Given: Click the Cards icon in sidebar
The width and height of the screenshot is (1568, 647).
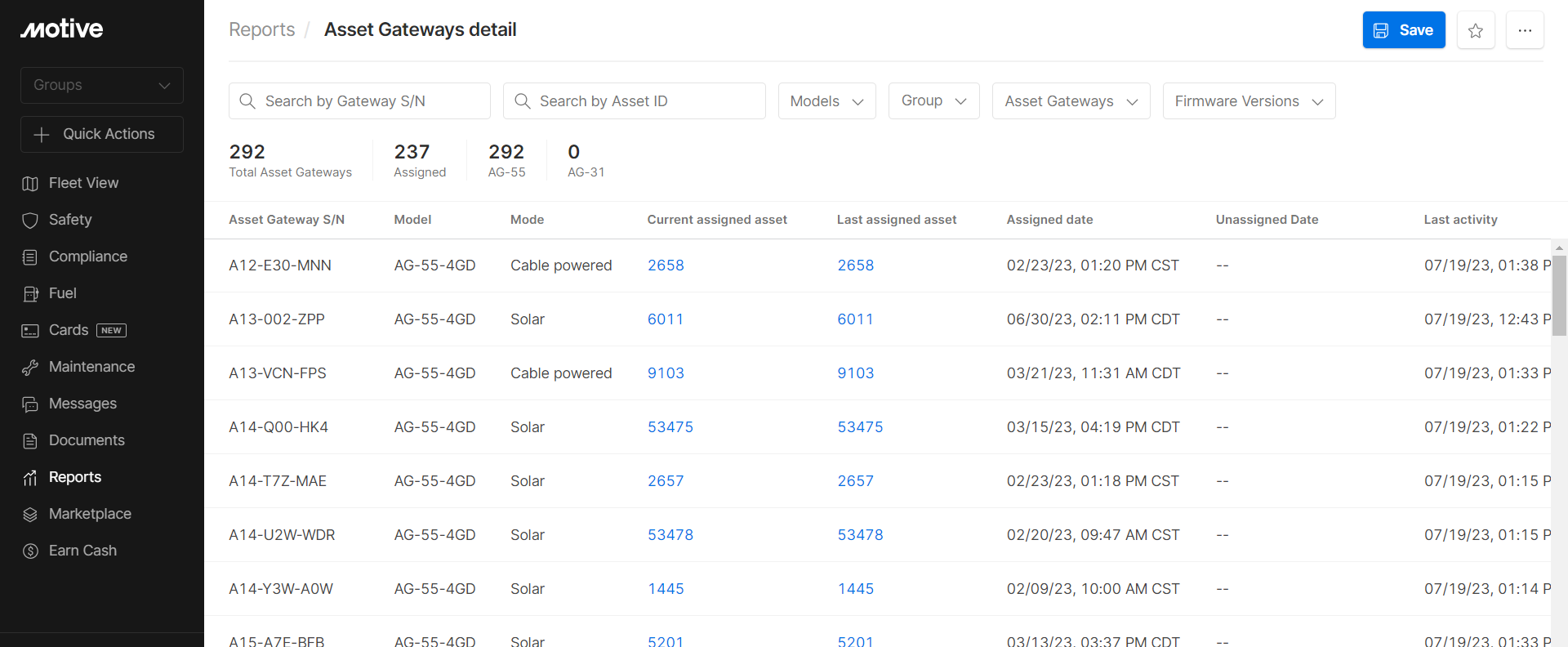Looking at the screenshot, I should click(30, 331).
